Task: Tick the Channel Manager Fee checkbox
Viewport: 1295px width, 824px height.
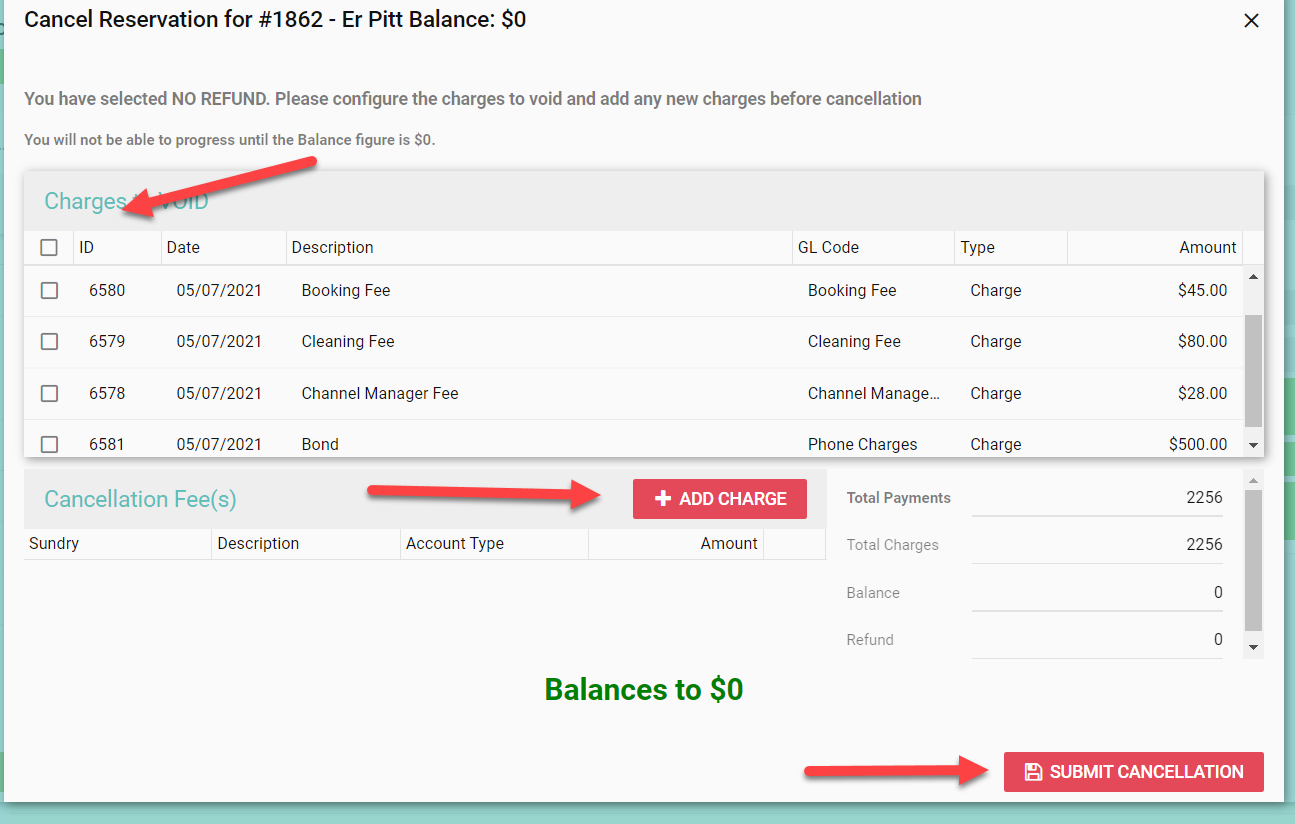Action: click(x=49, y=393)
